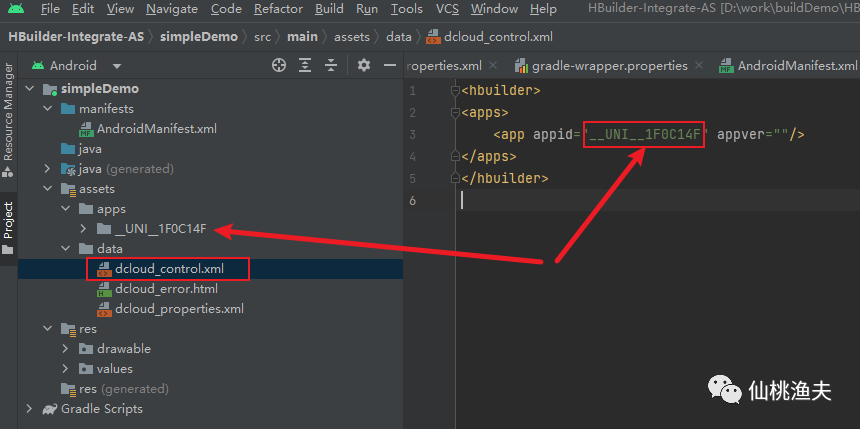This screenshot has width=860, height=429.
Task: Expand the java (generated) folder
Action: click(x=47, y=169)
